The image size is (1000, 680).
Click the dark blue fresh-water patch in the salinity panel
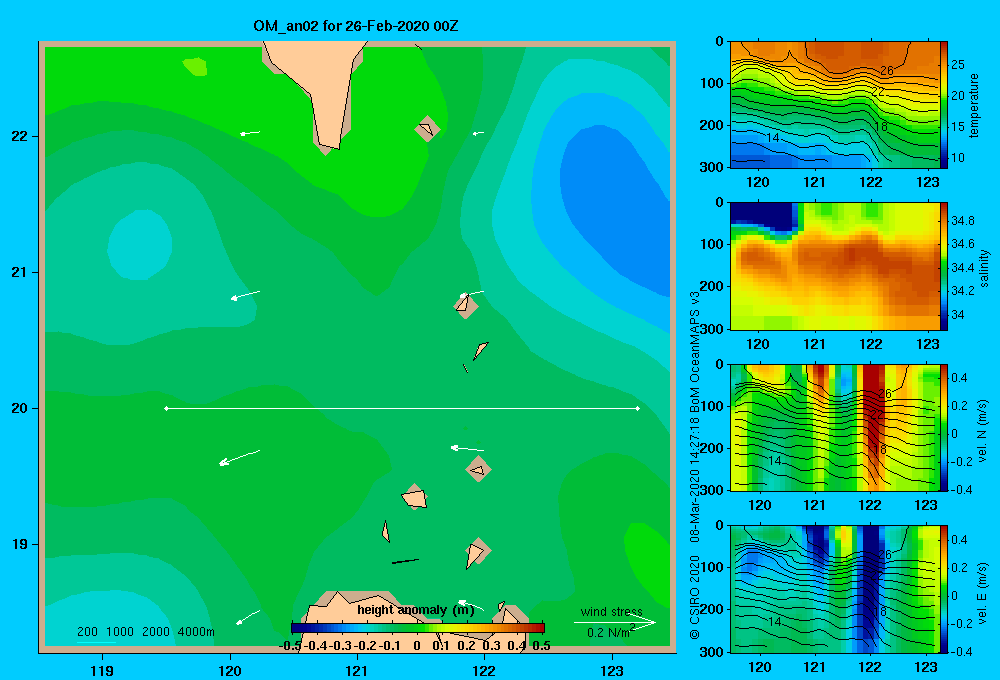point(763,217)
